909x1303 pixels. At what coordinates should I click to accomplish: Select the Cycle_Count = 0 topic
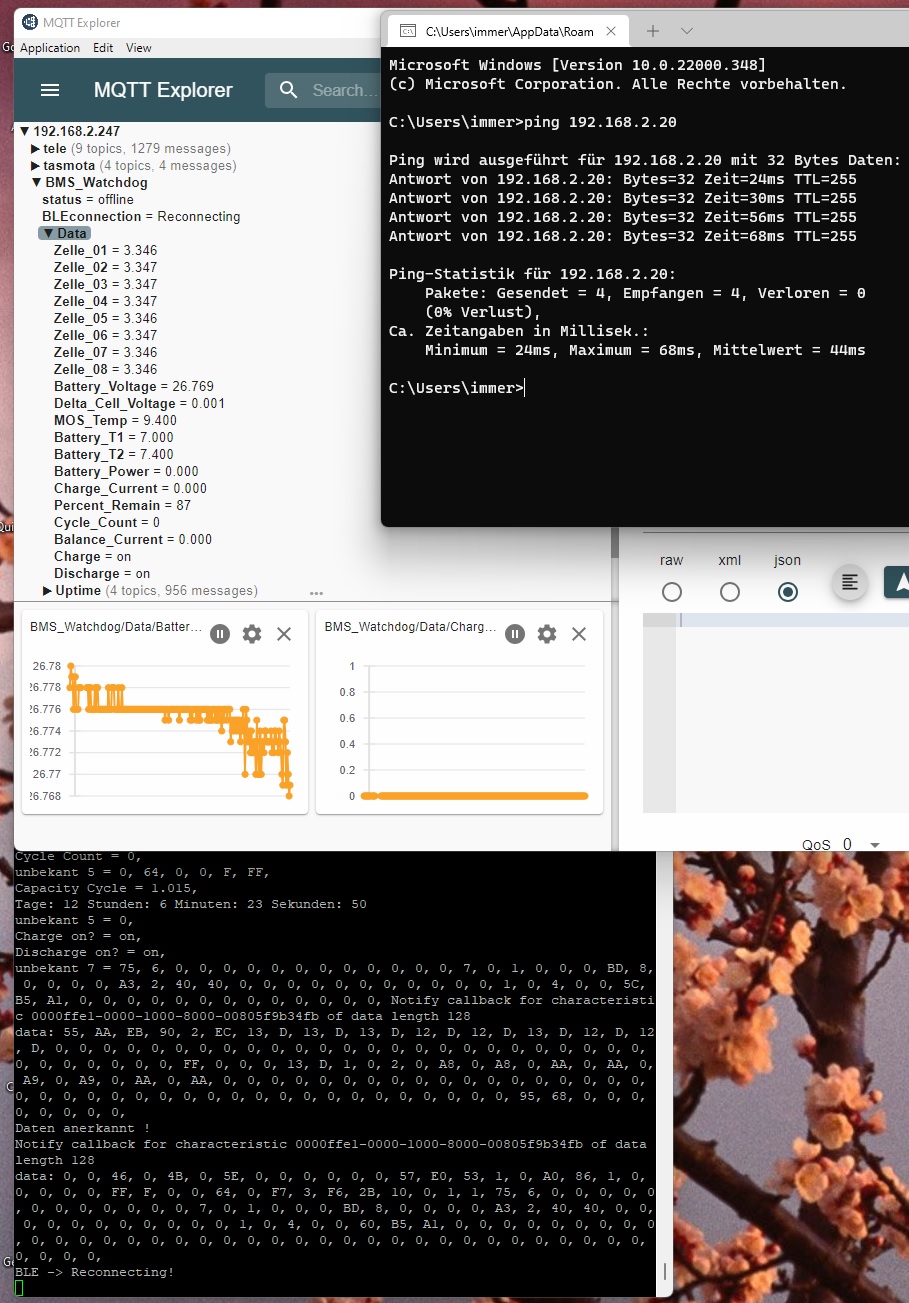[x=107, y=522]
